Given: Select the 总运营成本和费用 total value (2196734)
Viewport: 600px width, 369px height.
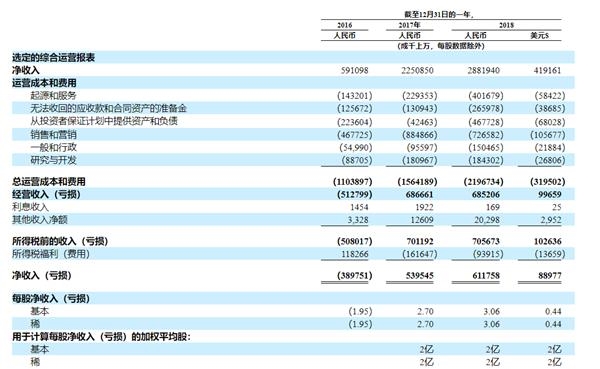Looking at the screenshot, I should coord(483,182).
